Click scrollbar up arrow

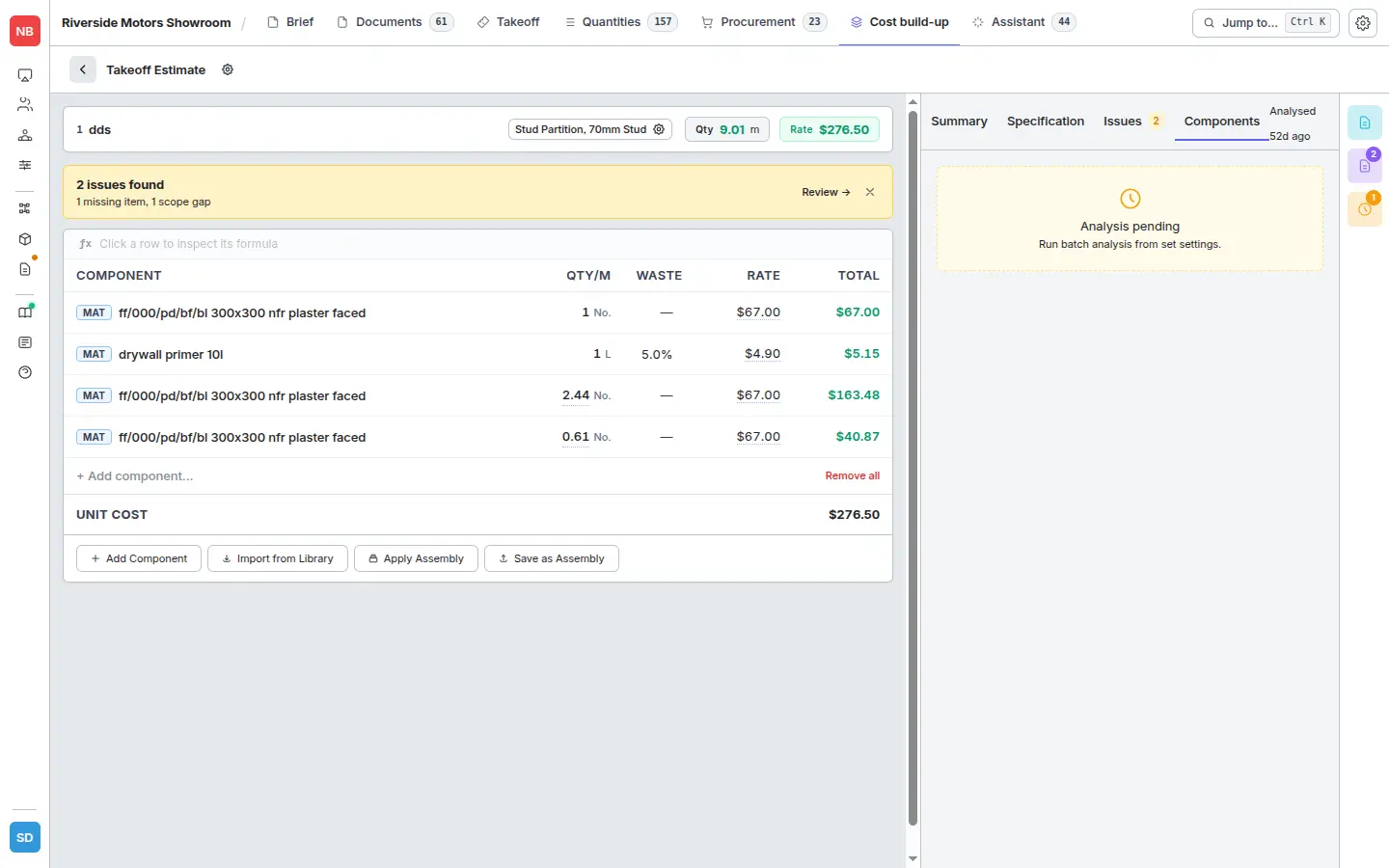(912, 101)
